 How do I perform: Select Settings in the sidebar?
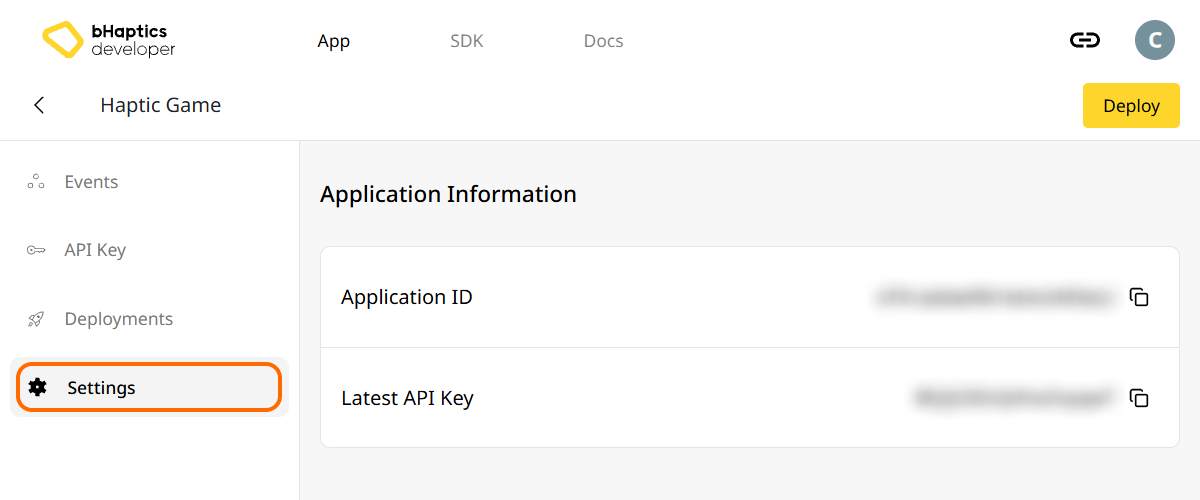point(149,387)
